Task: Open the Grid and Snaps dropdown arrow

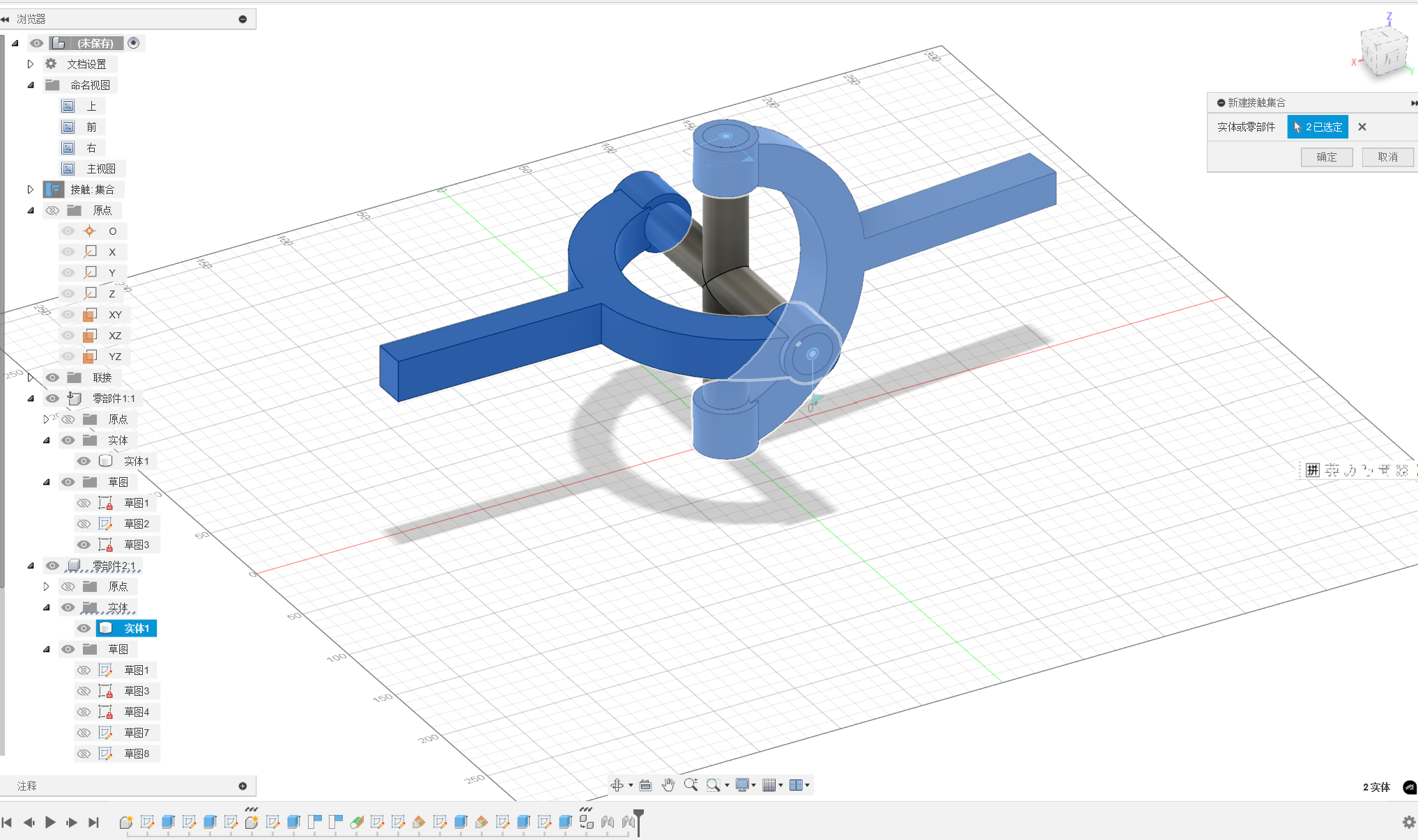Action: [x=780, y=786]
